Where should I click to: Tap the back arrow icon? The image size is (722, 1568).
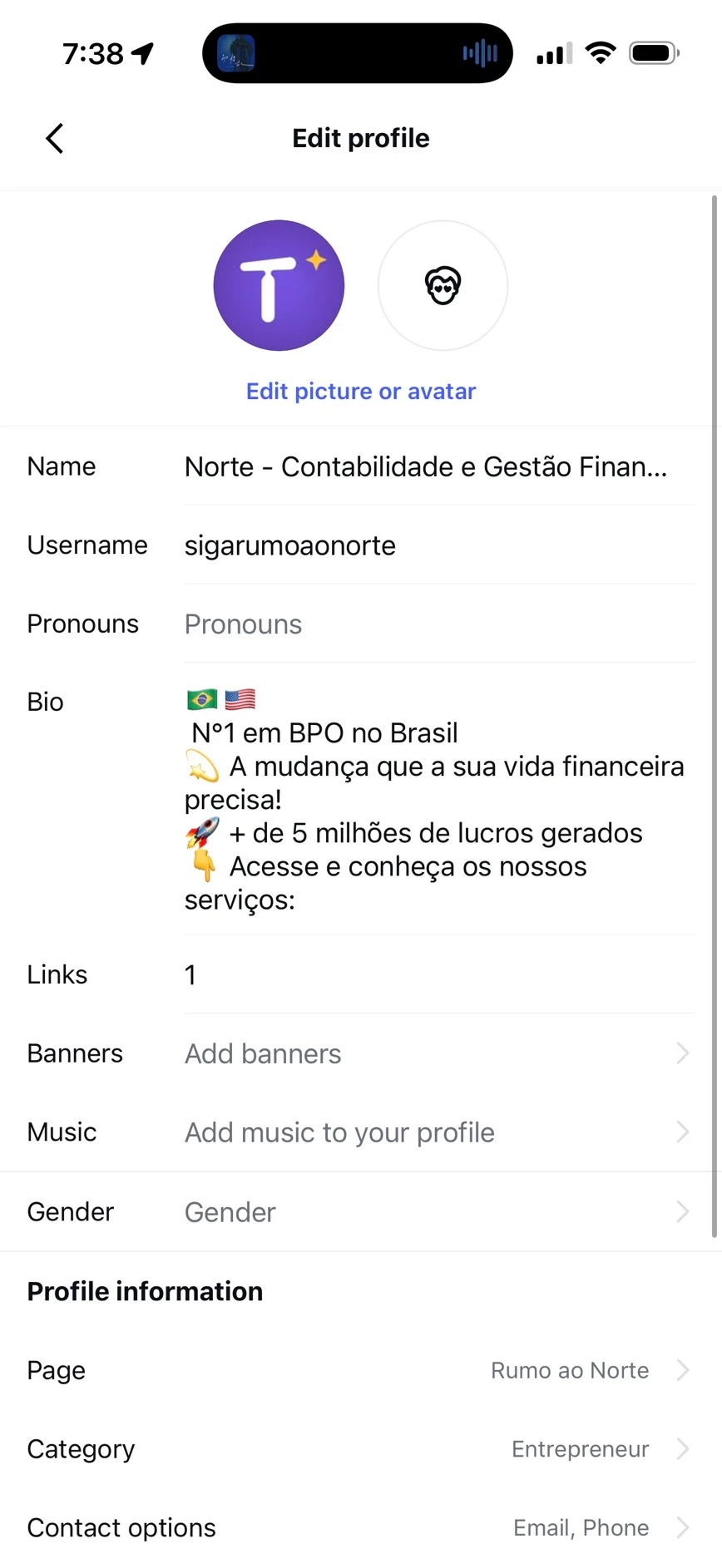tap(55, 138)
